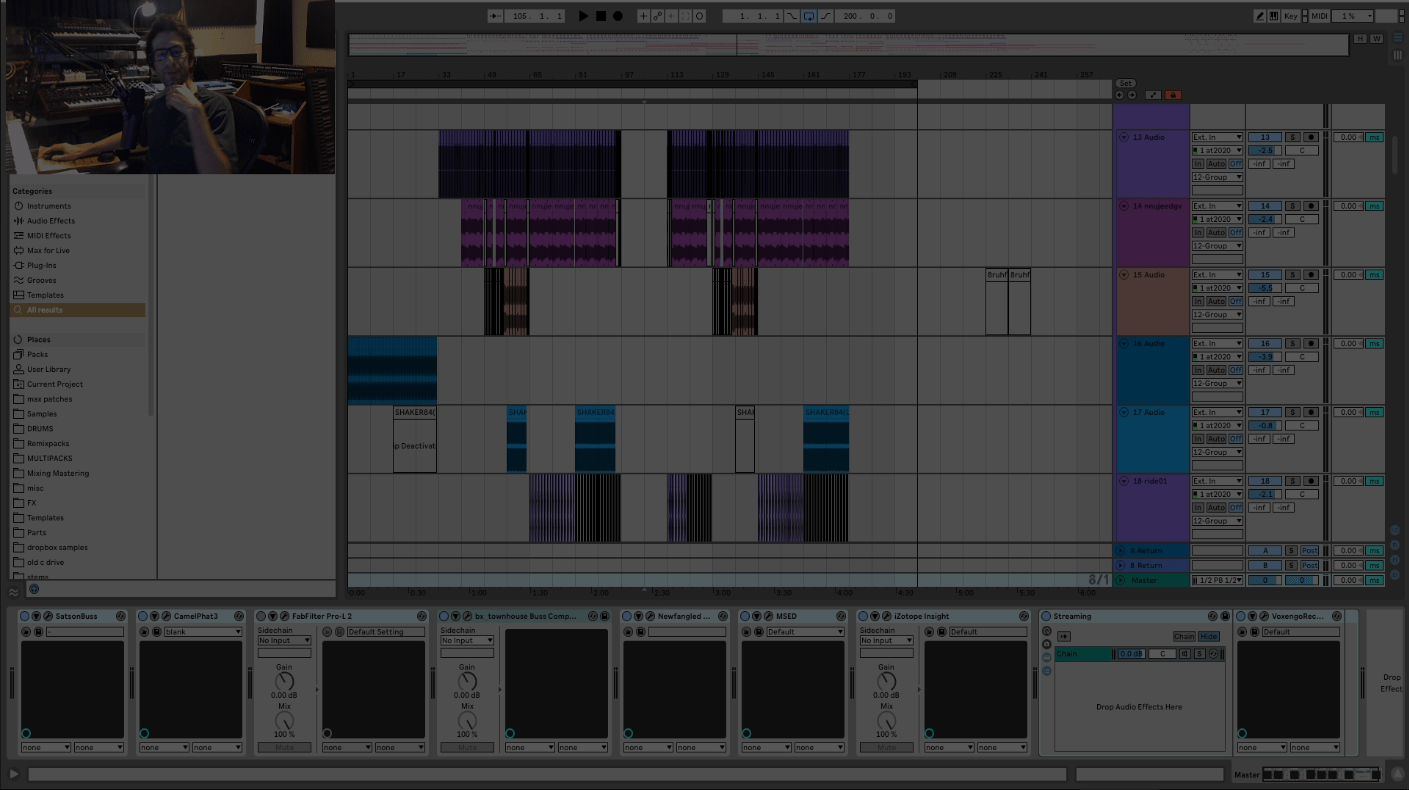
Task: Start playback with the Play button
Action: point(584,16)
